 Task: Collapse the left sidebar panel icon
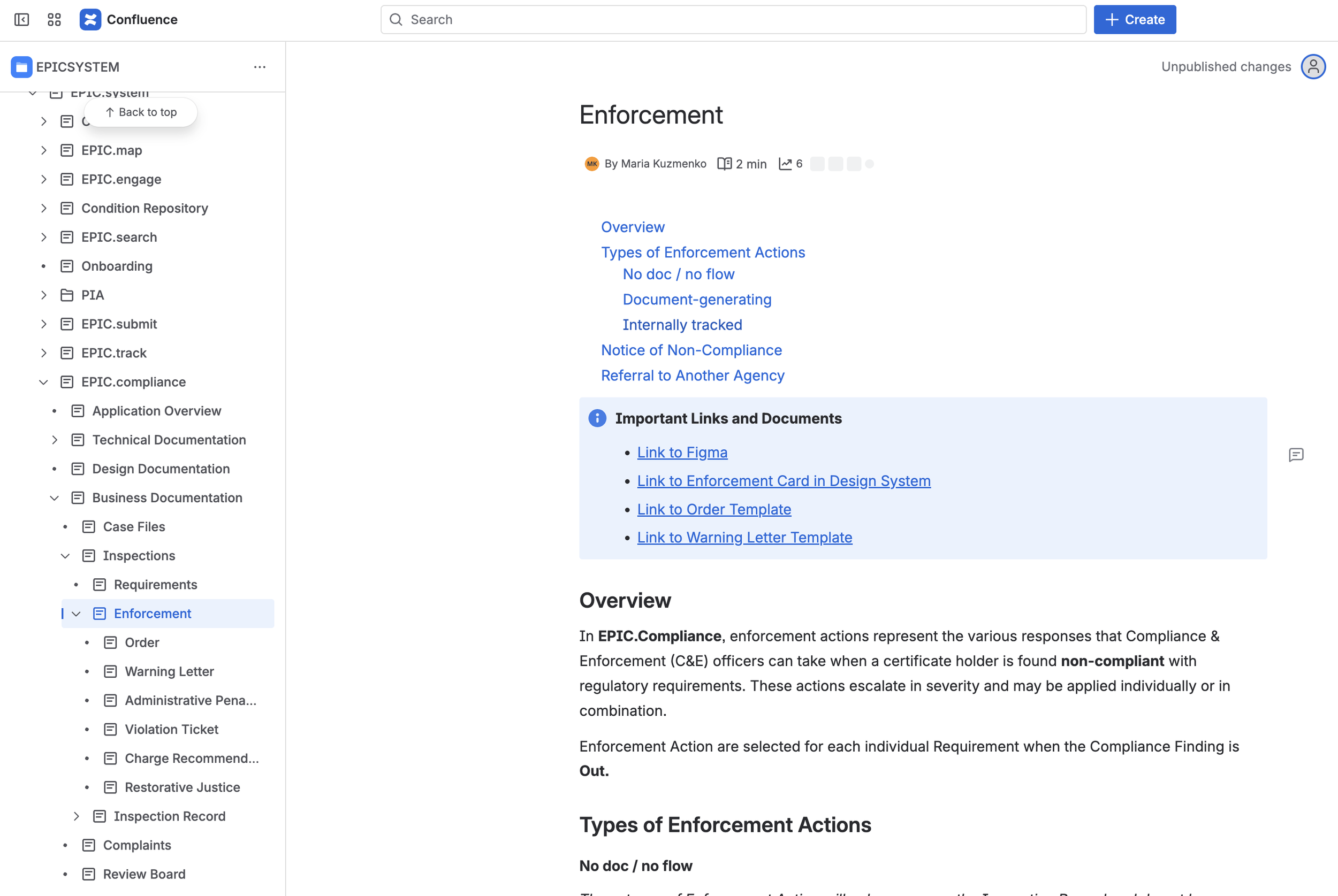tap(22, 19)
